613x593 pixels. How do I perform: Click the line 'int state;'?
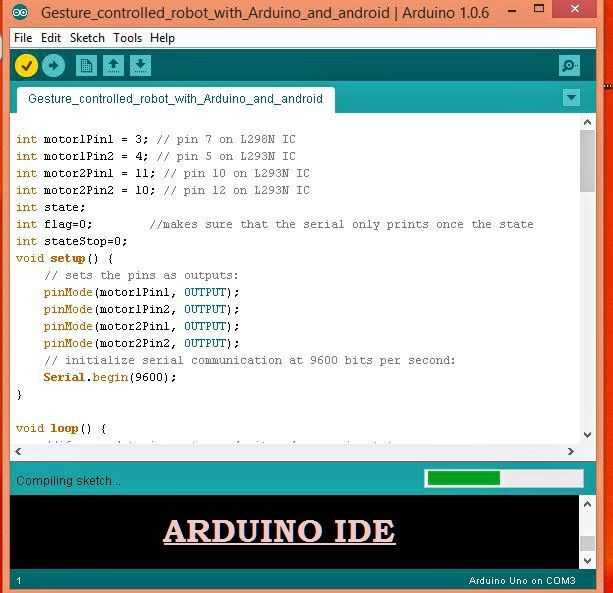(50, 207)
